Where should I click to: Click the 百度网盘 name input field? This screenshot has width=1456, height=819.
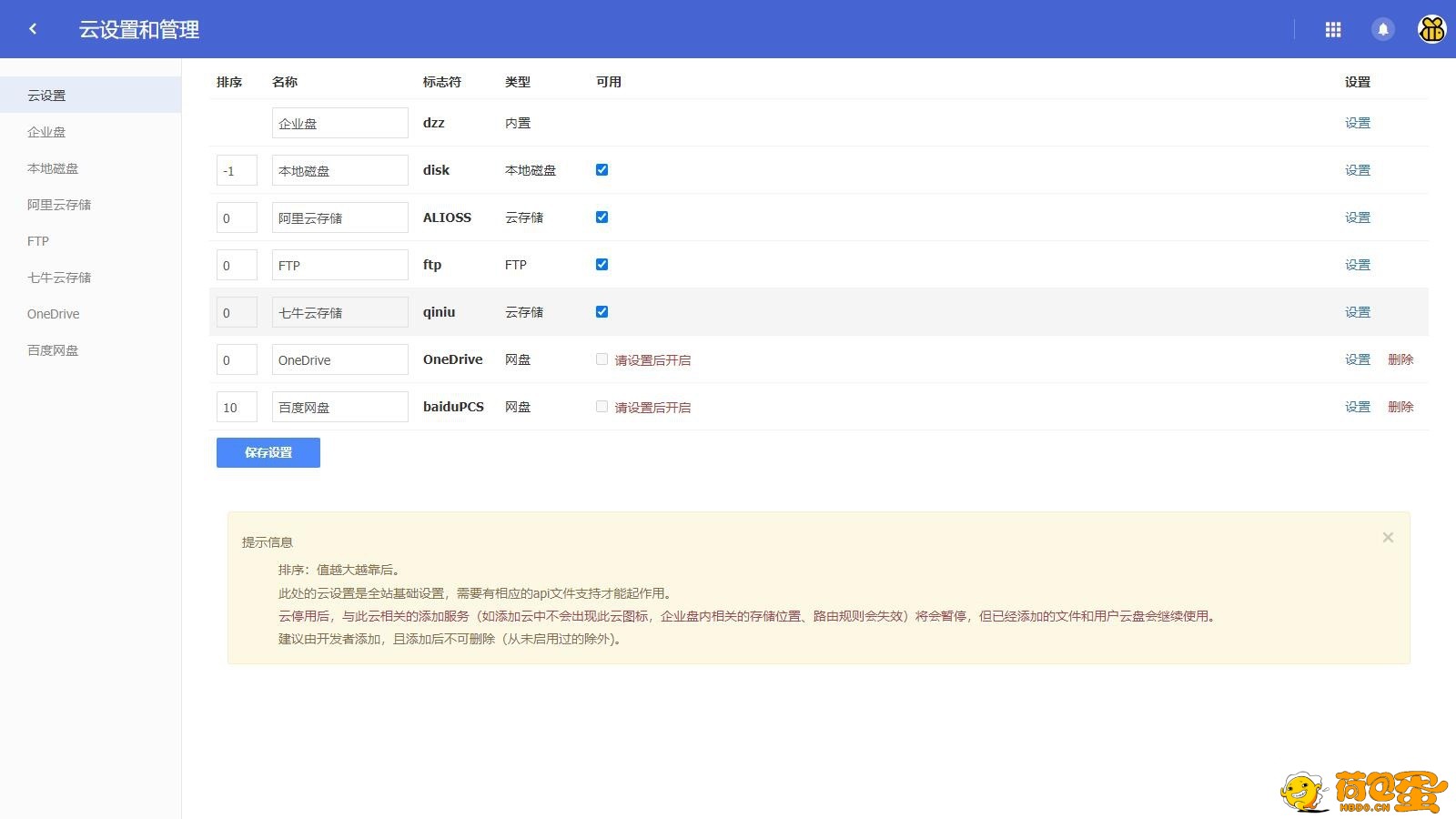point(340,407)
